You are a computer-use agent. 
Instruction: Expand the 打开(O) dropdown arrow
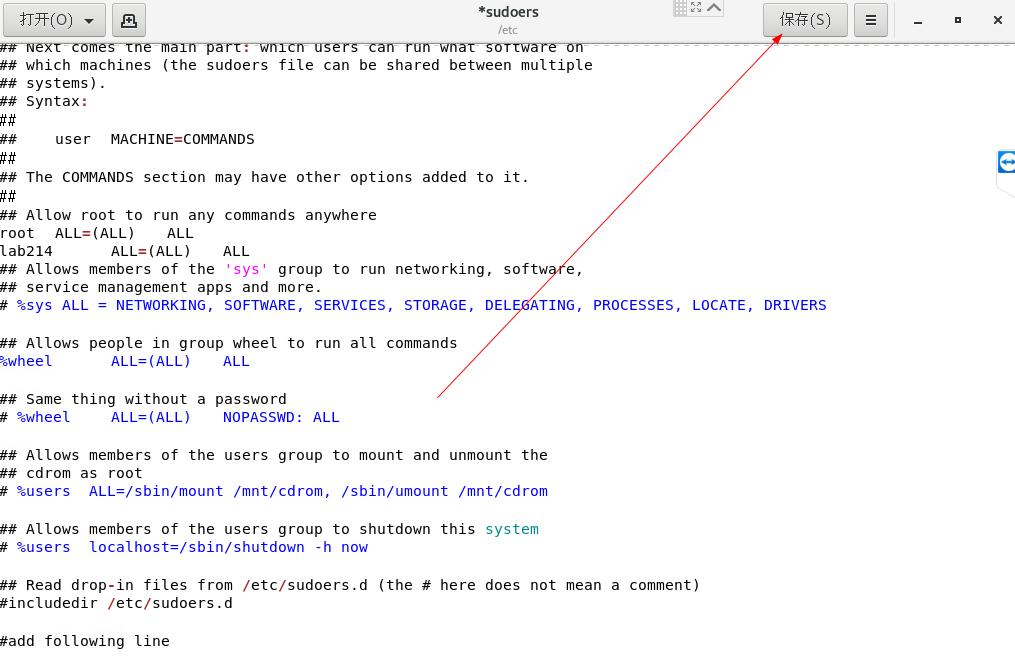89,21
